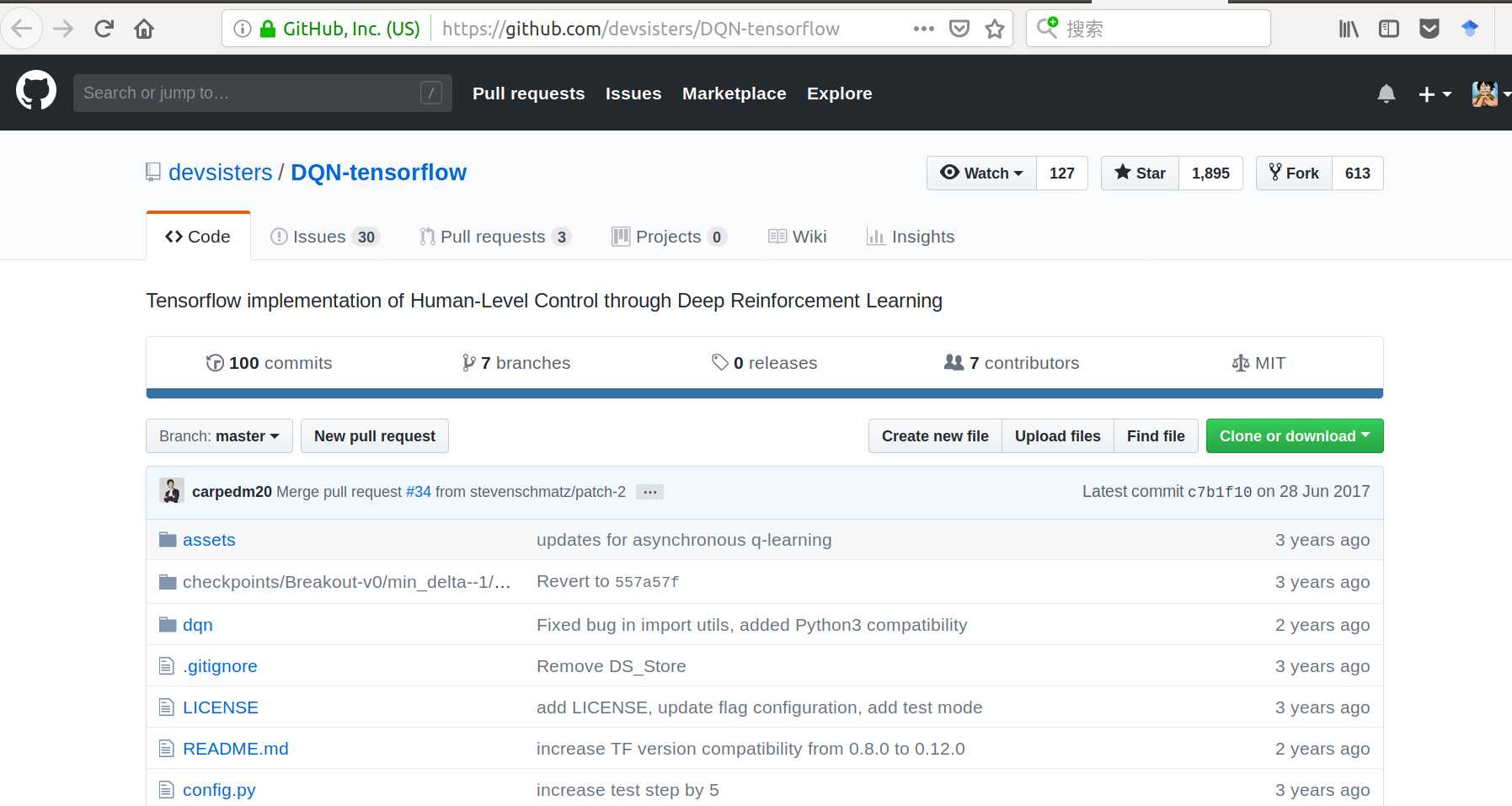
Task: Open the dqn folder
Action: click(x=198, y=625)
